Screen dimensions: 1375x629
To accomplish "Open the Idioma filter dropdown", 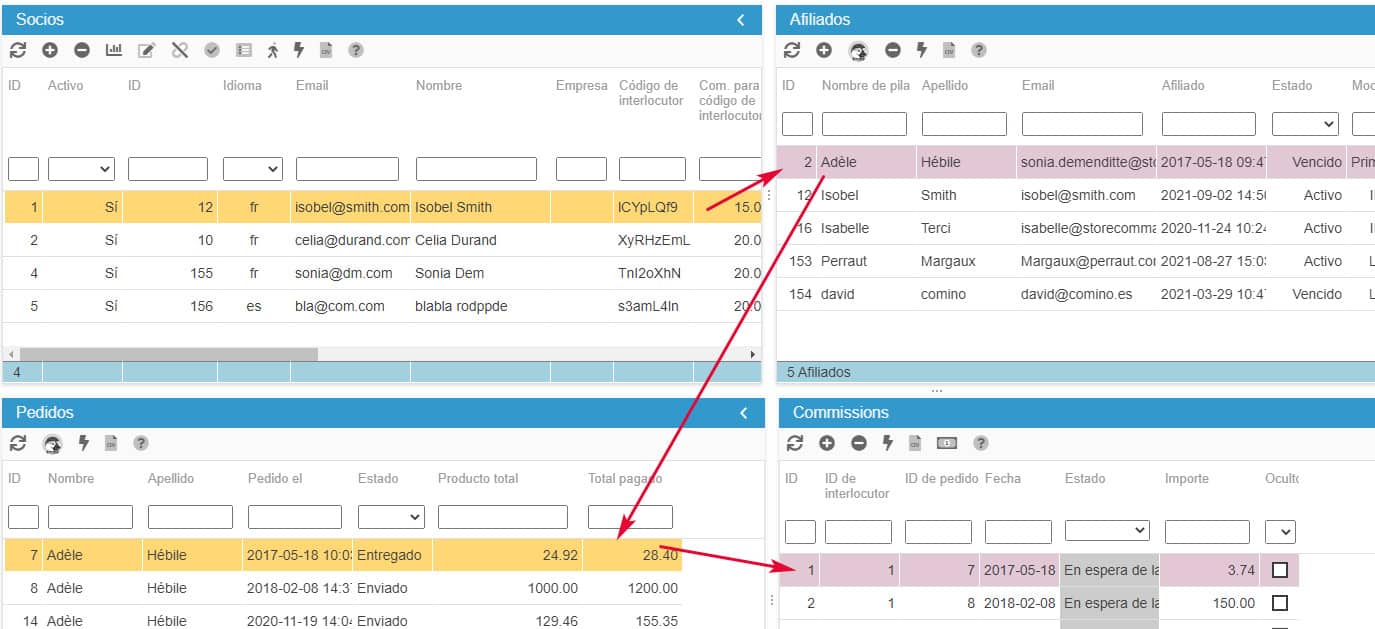I will (252, 169).
